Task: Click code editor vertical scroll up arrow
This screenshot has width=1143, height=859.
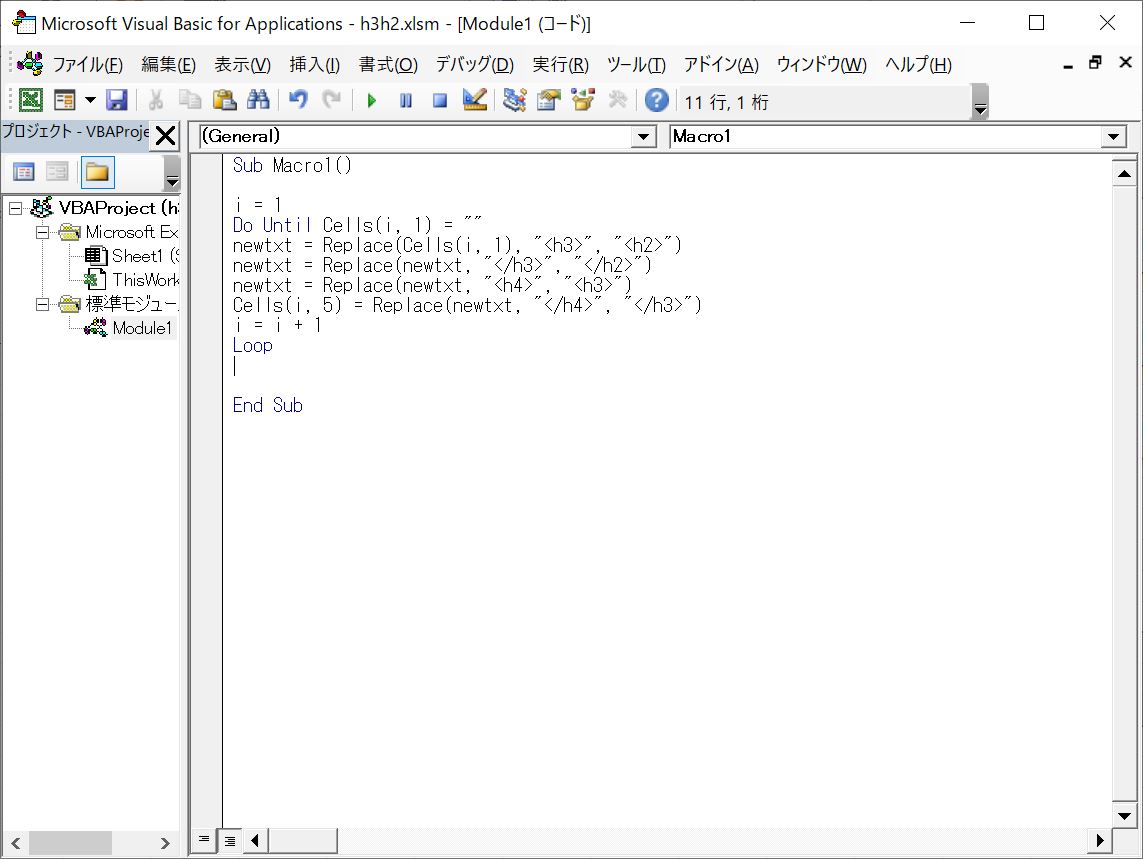Action: point(1124,174)
